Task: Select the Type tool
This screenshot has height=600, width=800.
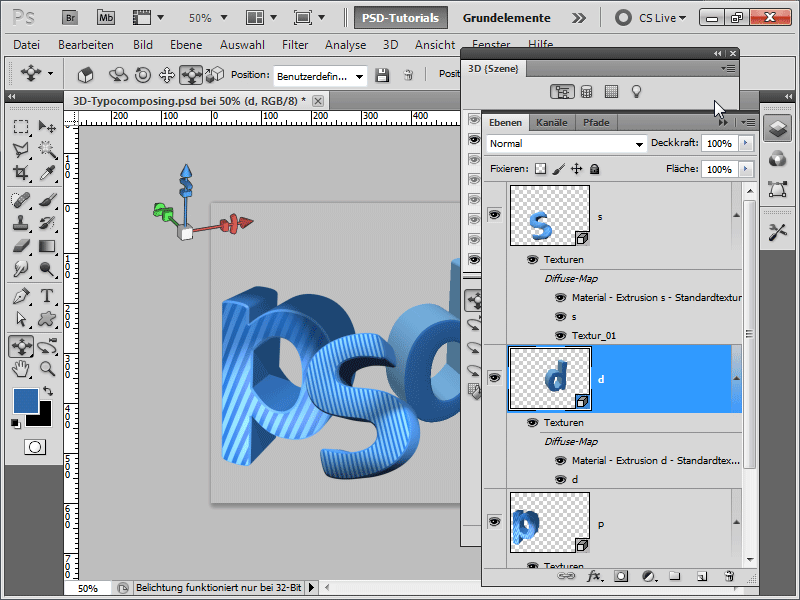Action: coord(47,296)
